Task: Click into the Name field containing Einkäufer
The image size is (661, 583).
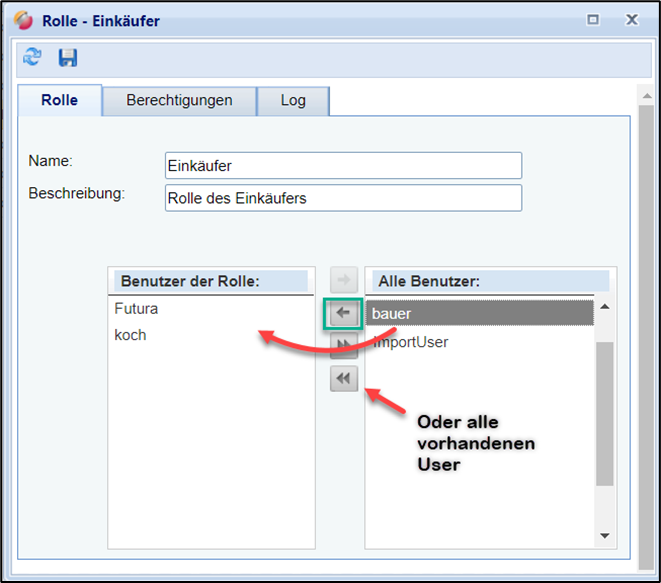Action: [343, 166]
